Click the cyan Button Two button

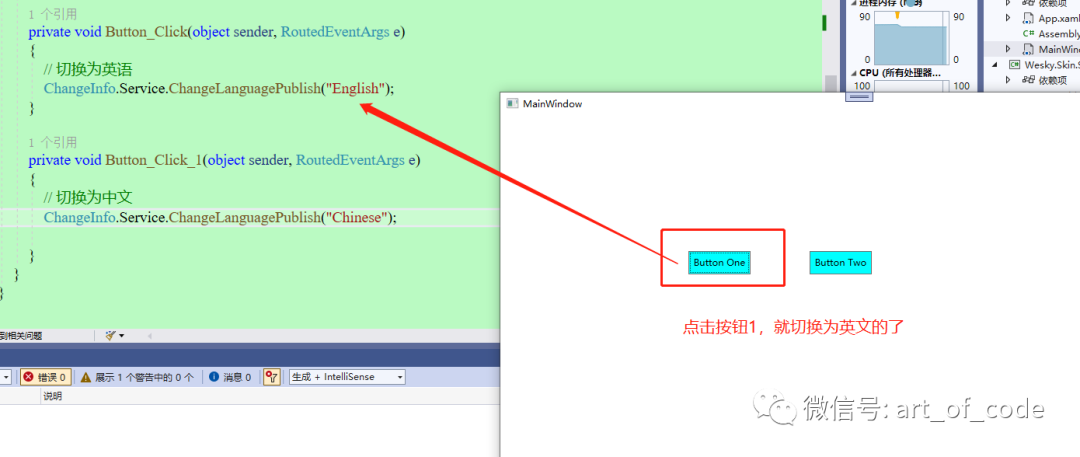coord(840,263)
